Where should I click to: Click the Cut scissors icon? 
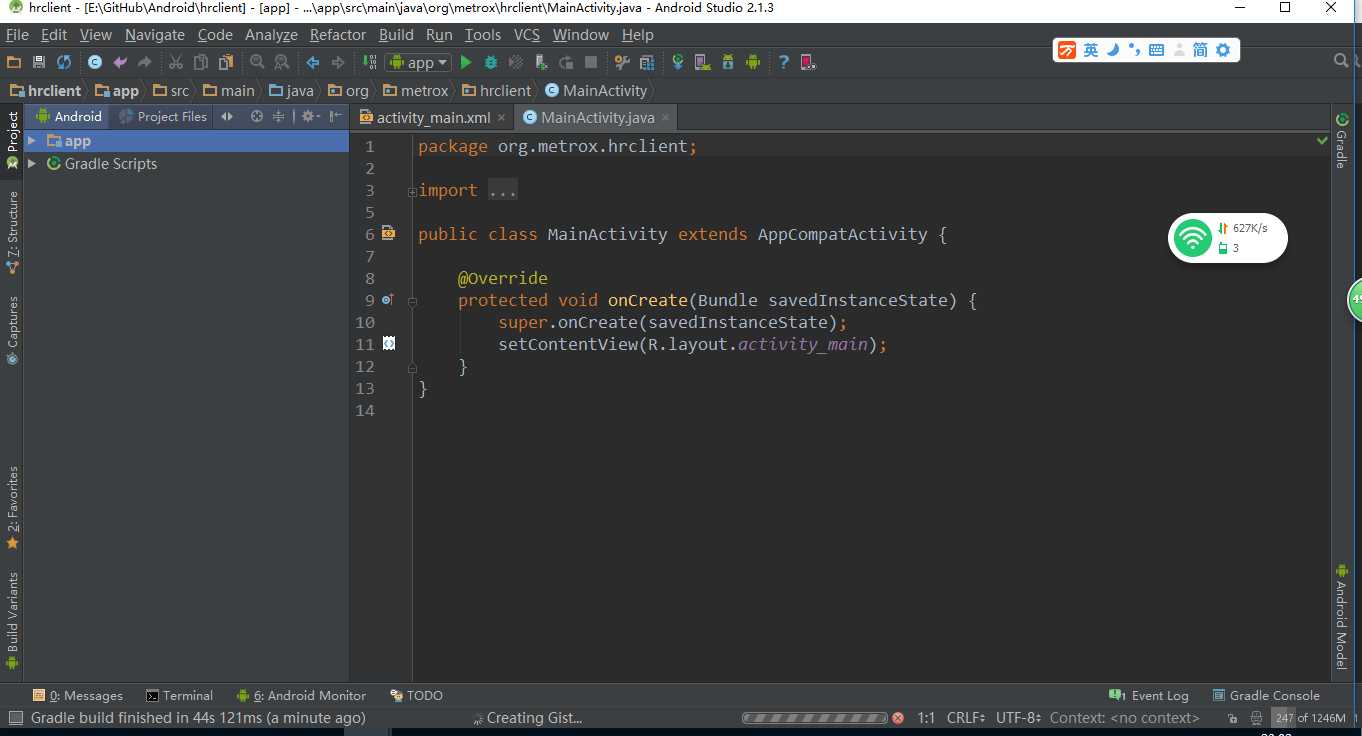coord(176,62)
